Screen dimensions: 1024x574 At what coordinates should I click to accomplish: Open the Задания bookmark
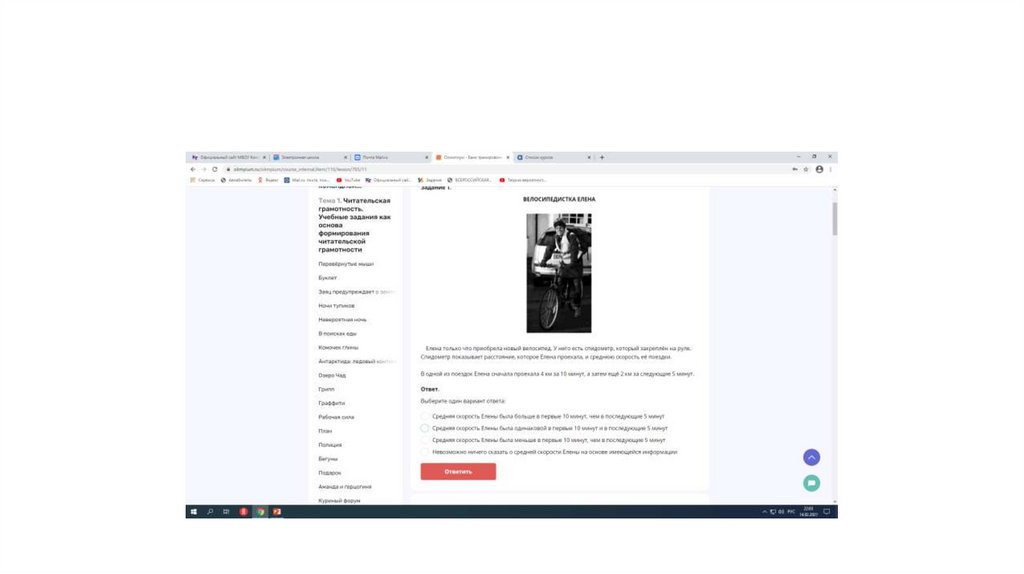tap(430, 180)
